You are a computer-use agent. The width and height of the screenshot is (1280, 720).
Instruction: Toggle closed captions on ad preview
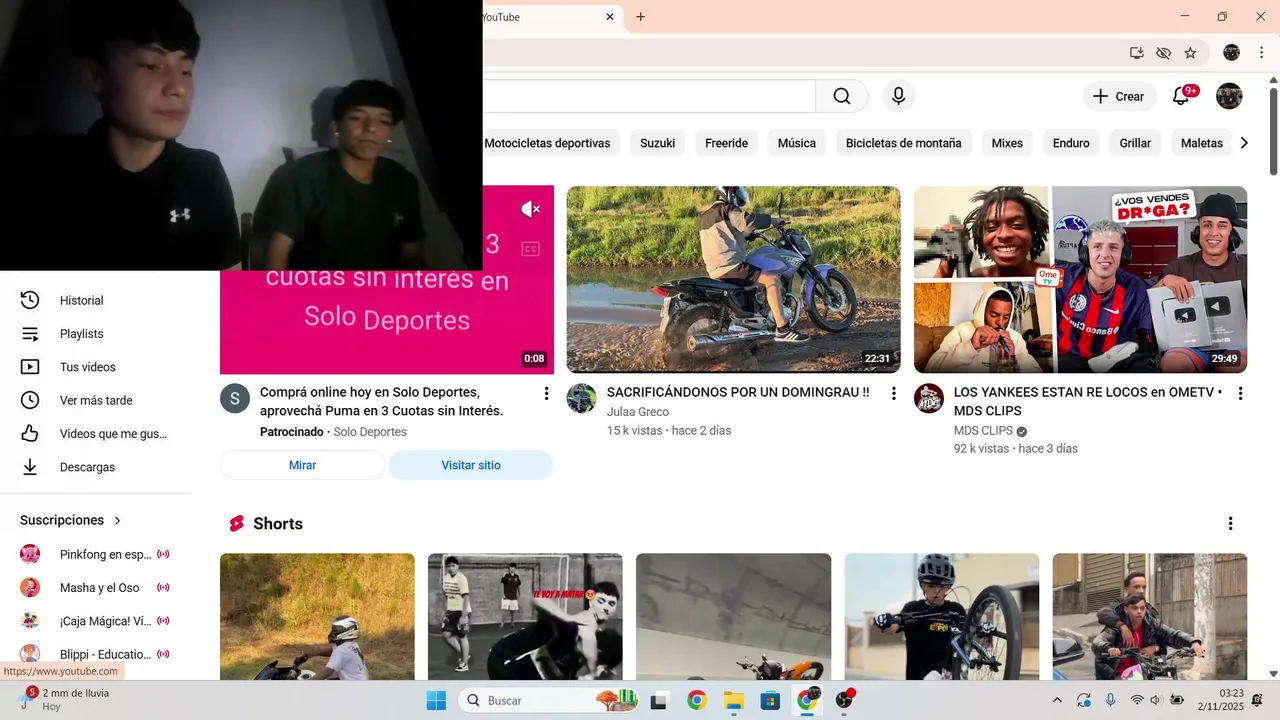[x=530, y=249]
